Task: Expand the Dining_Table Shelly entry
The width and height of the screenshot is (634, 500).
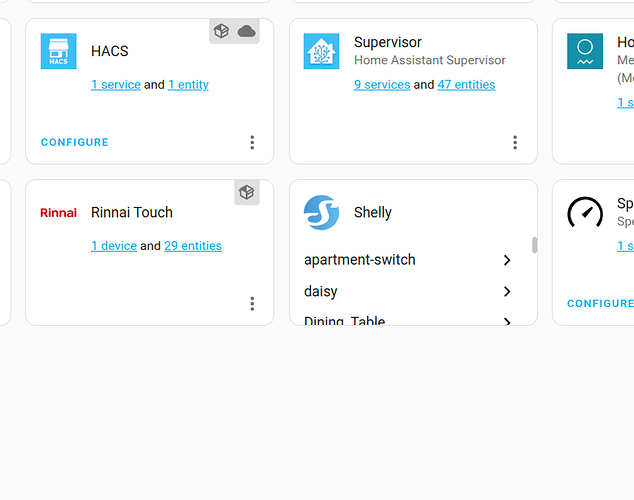Action: coord(507,321)
